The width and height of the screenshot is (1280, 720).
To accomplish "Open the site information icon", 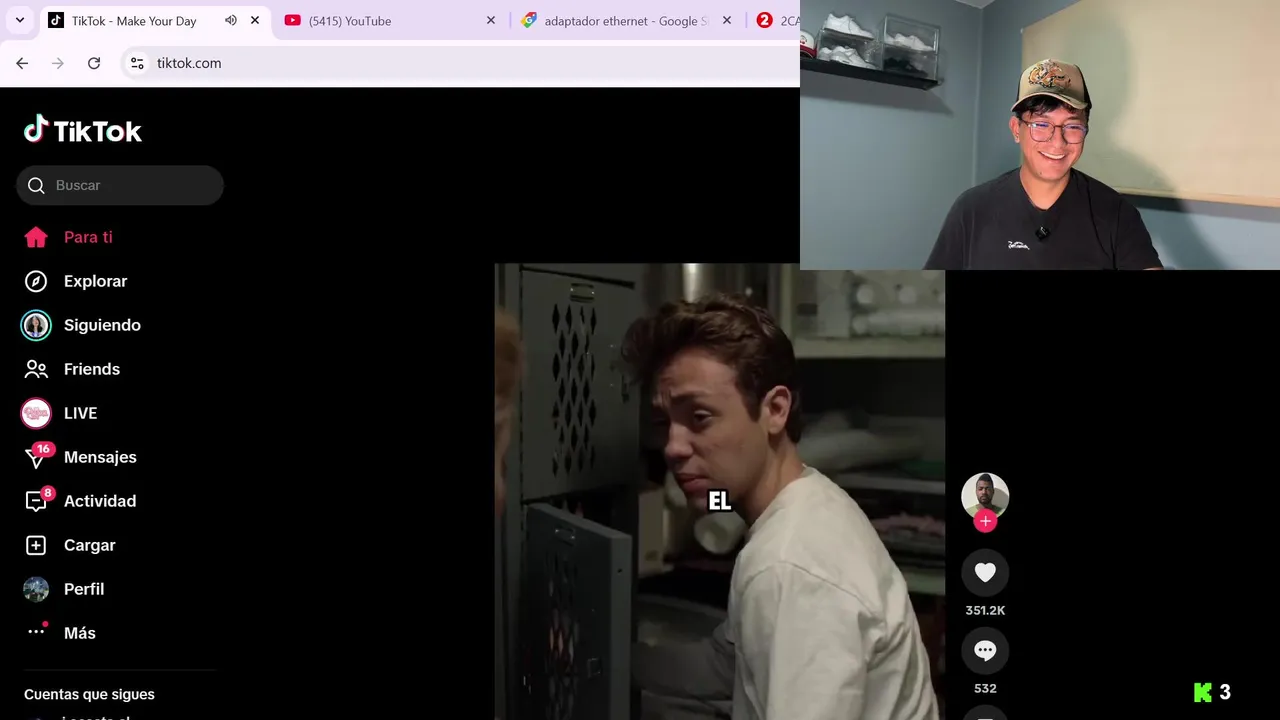I will (x=137, y=63).
